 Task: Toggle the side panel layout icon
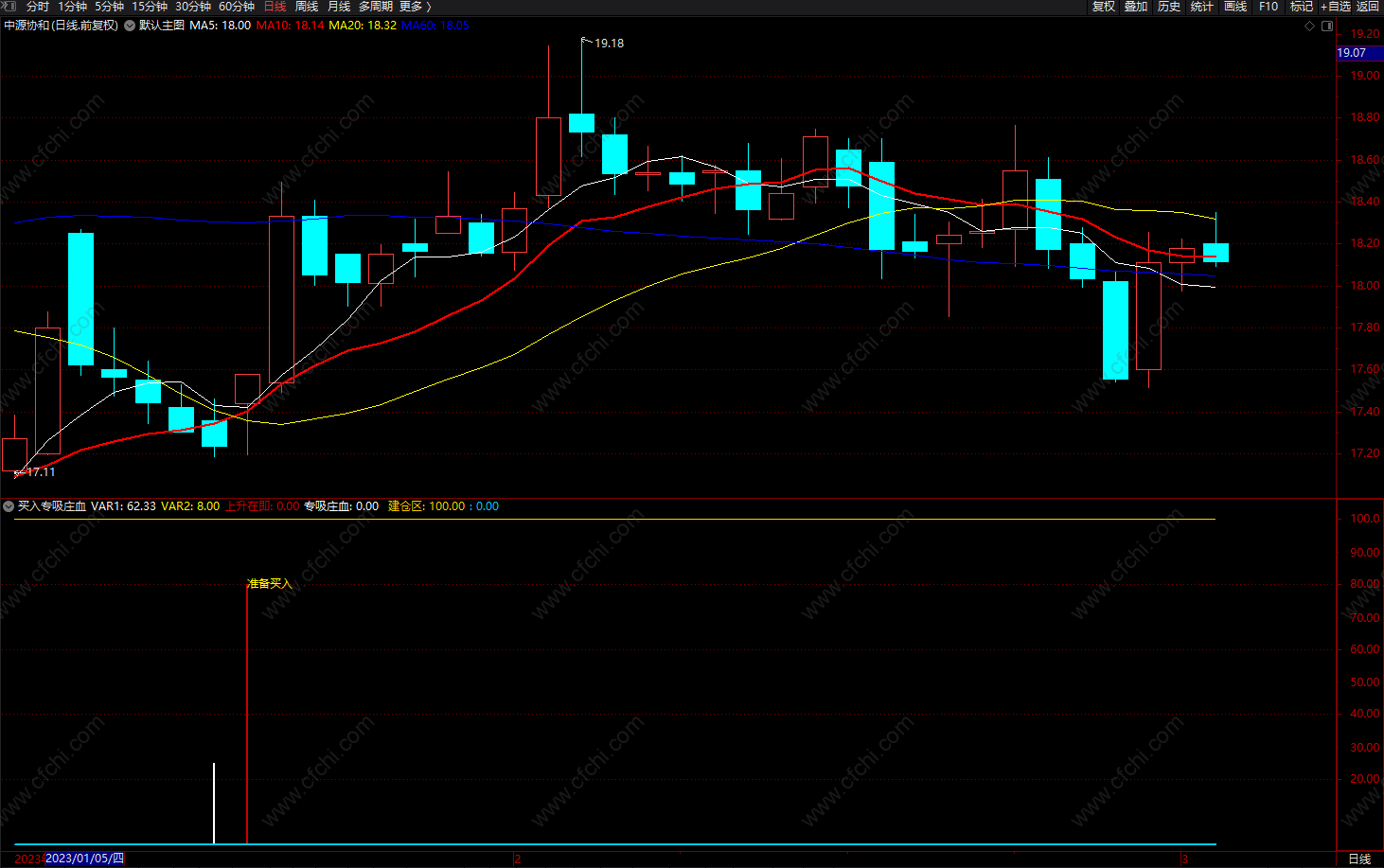click(x=1327, y=26)
